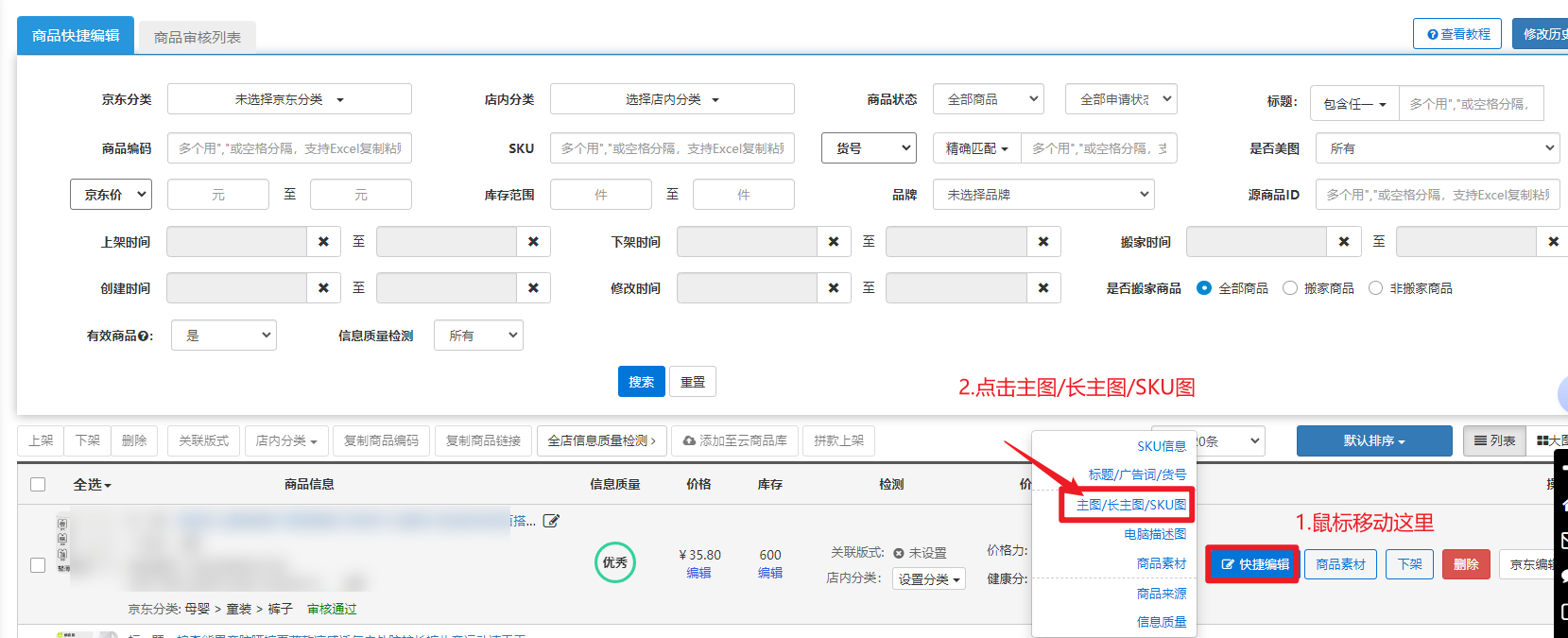Select the 非搬家商品 radio option
The image size is (1568, 638).
click(x=1375, y=288)
